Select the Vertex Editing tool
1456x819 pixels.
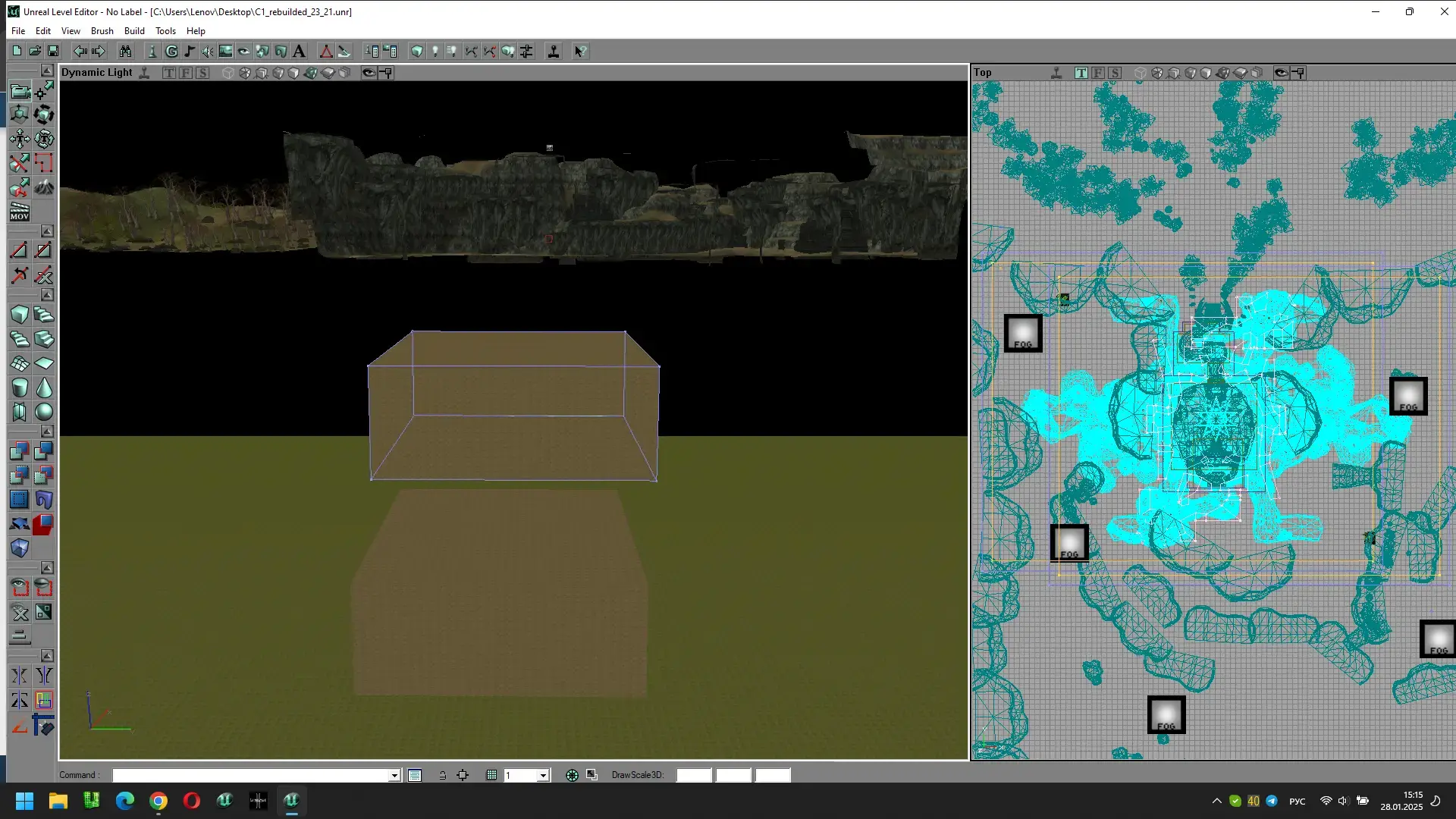(x=44, y=91)
